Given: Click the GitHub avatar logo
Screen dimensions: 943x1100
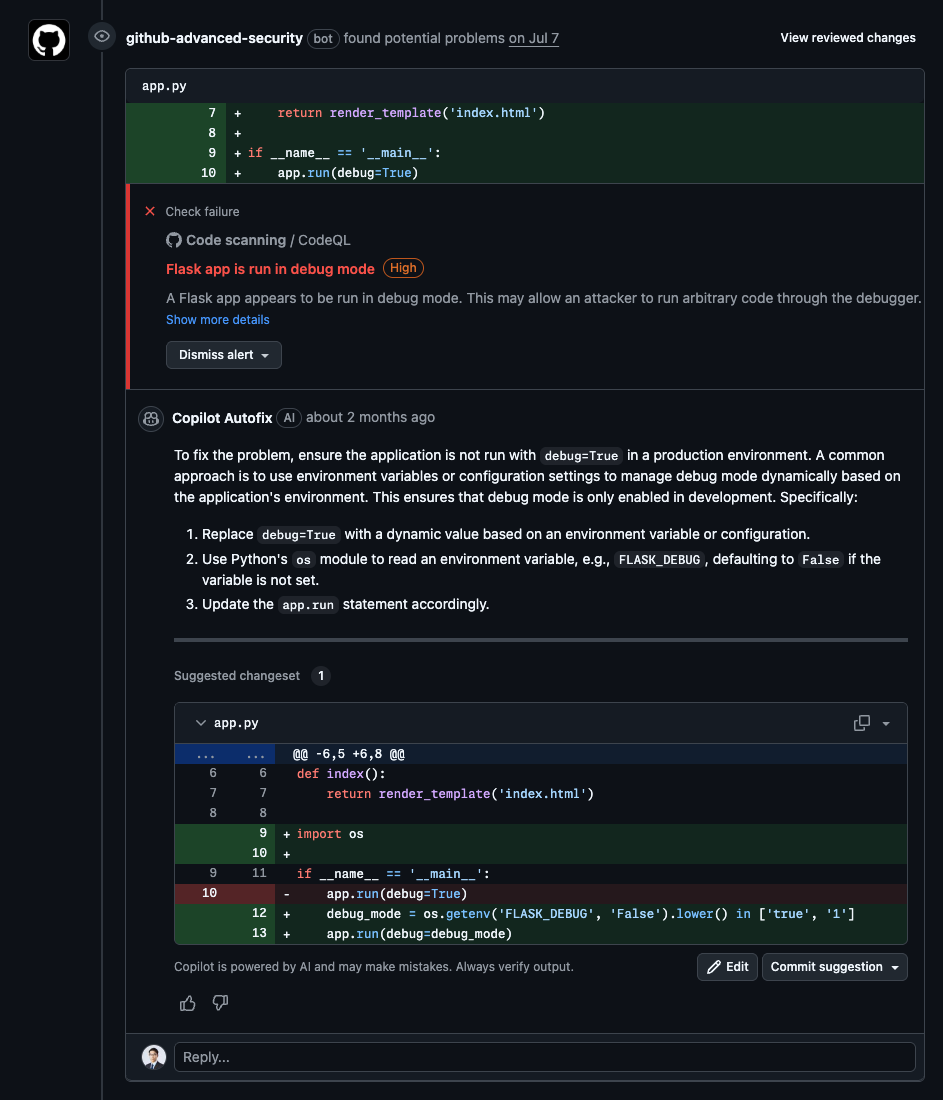Looking at the screenshot, I should (49, 40).
